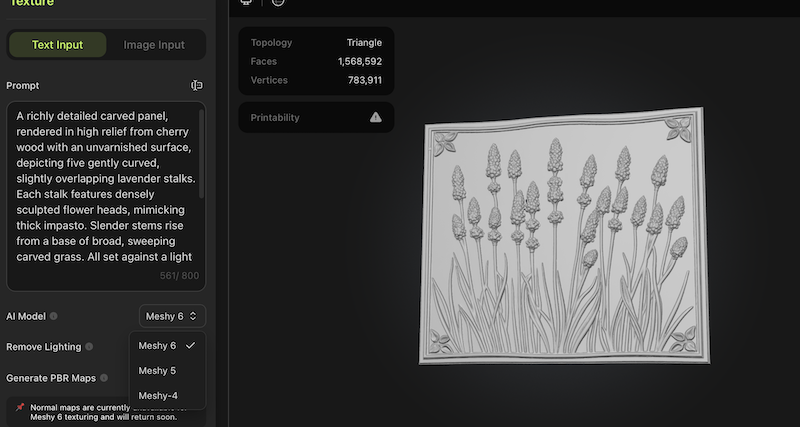800x427 pixels.
Task: Click the carved lavender panel 3D model
Action: (x=564, y=236)
